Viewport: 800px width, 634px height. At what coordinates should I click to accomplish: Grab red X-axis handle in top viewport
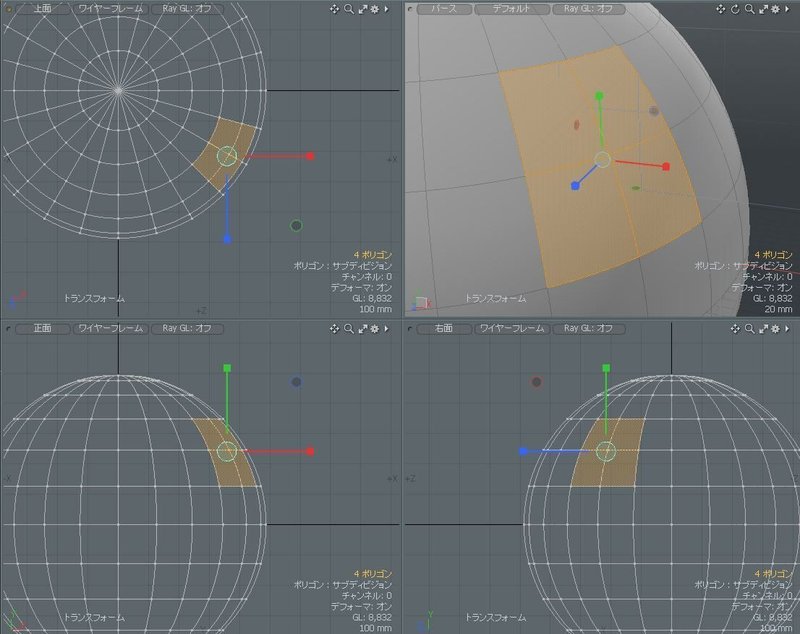pos(310,156)
